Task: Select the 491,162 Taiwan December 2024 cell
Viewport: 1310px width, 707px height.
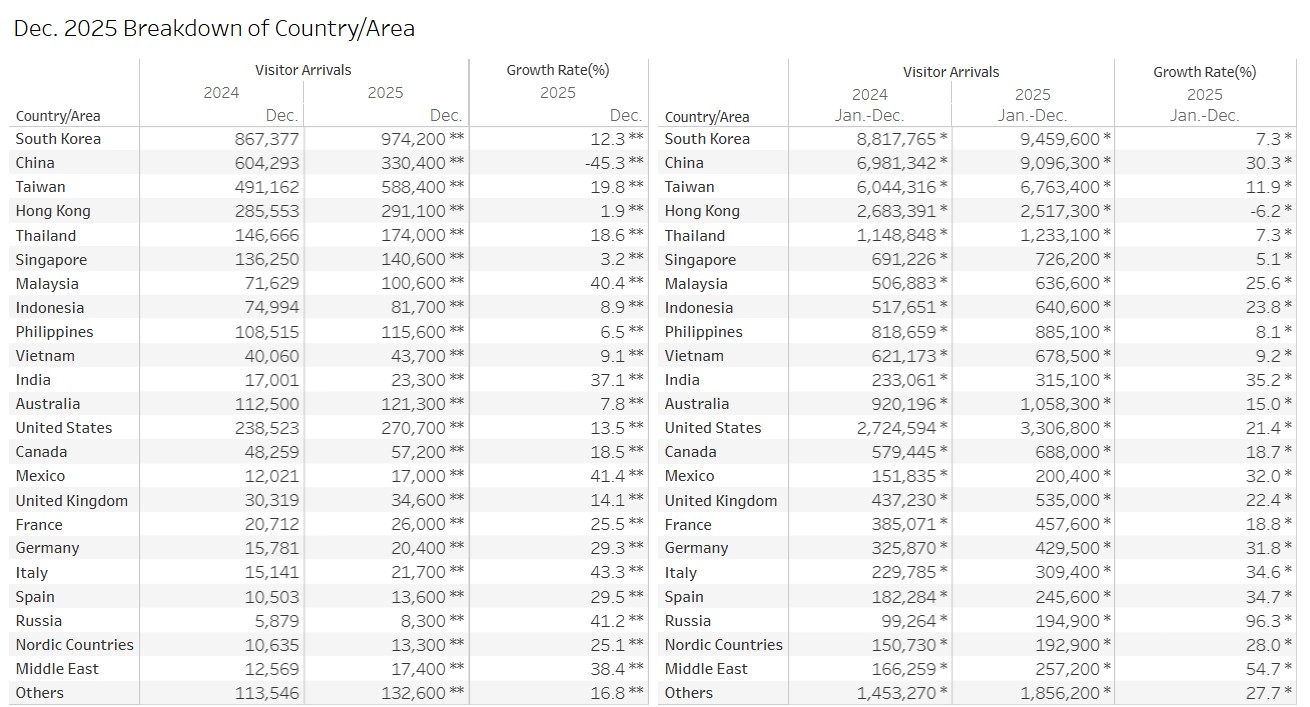Action: tap(264, 187)
